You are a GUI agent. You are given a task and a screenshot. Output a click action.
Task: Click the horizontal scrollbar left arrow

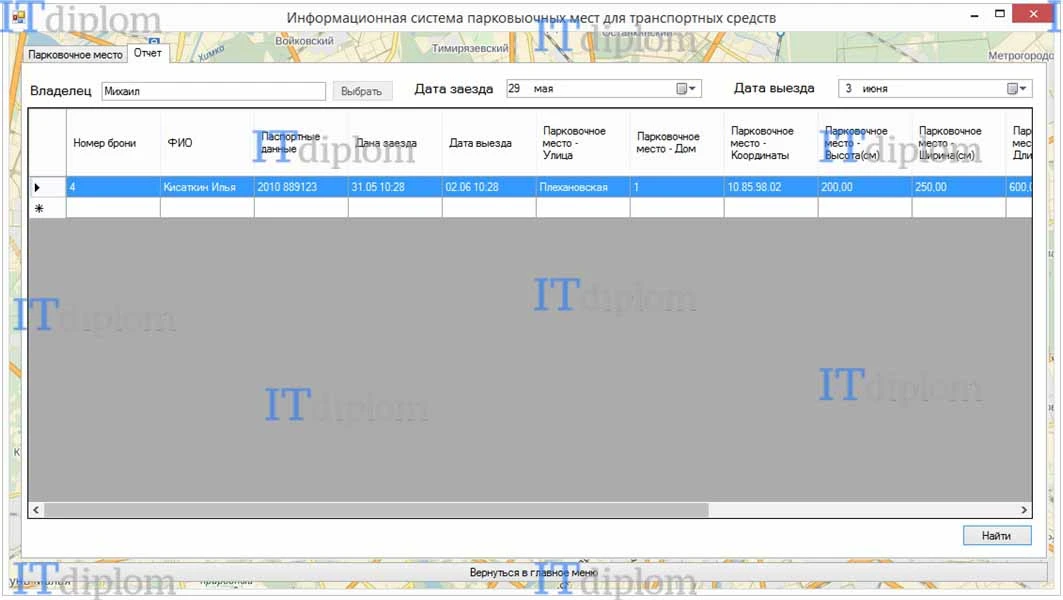[36, 510]
